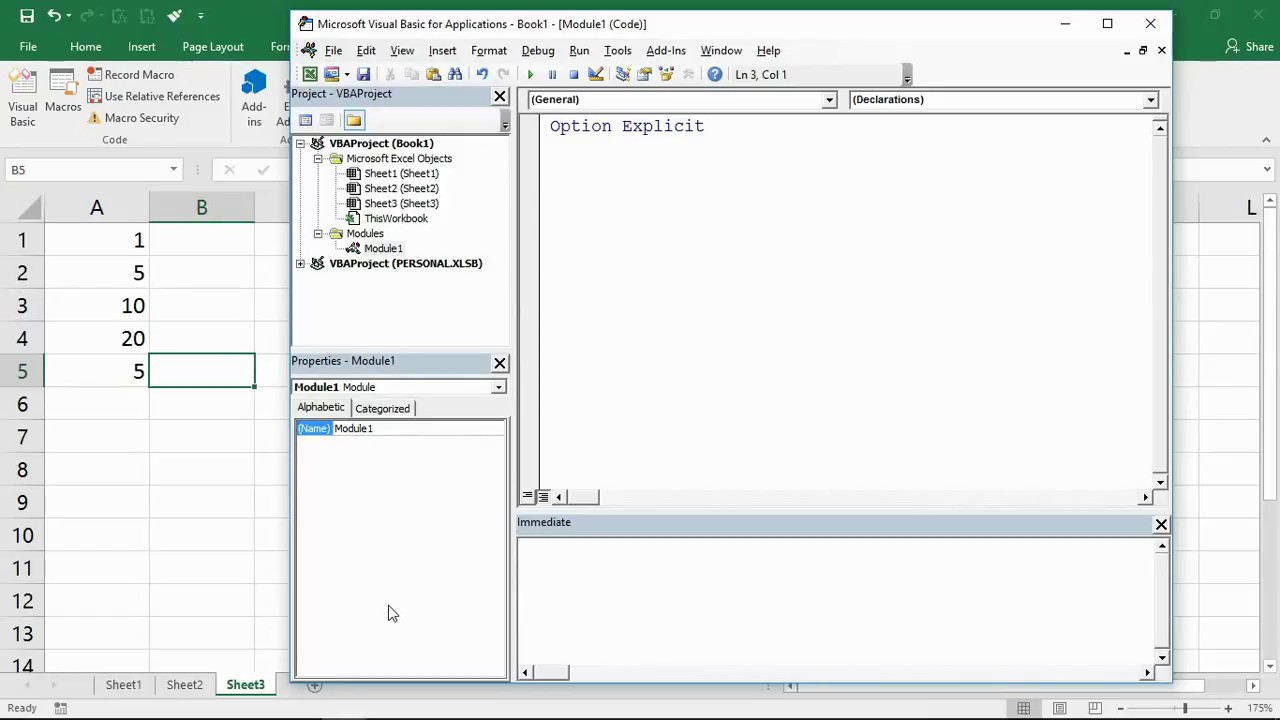
Task: Open the Debug menu
Action: (538, 50)
